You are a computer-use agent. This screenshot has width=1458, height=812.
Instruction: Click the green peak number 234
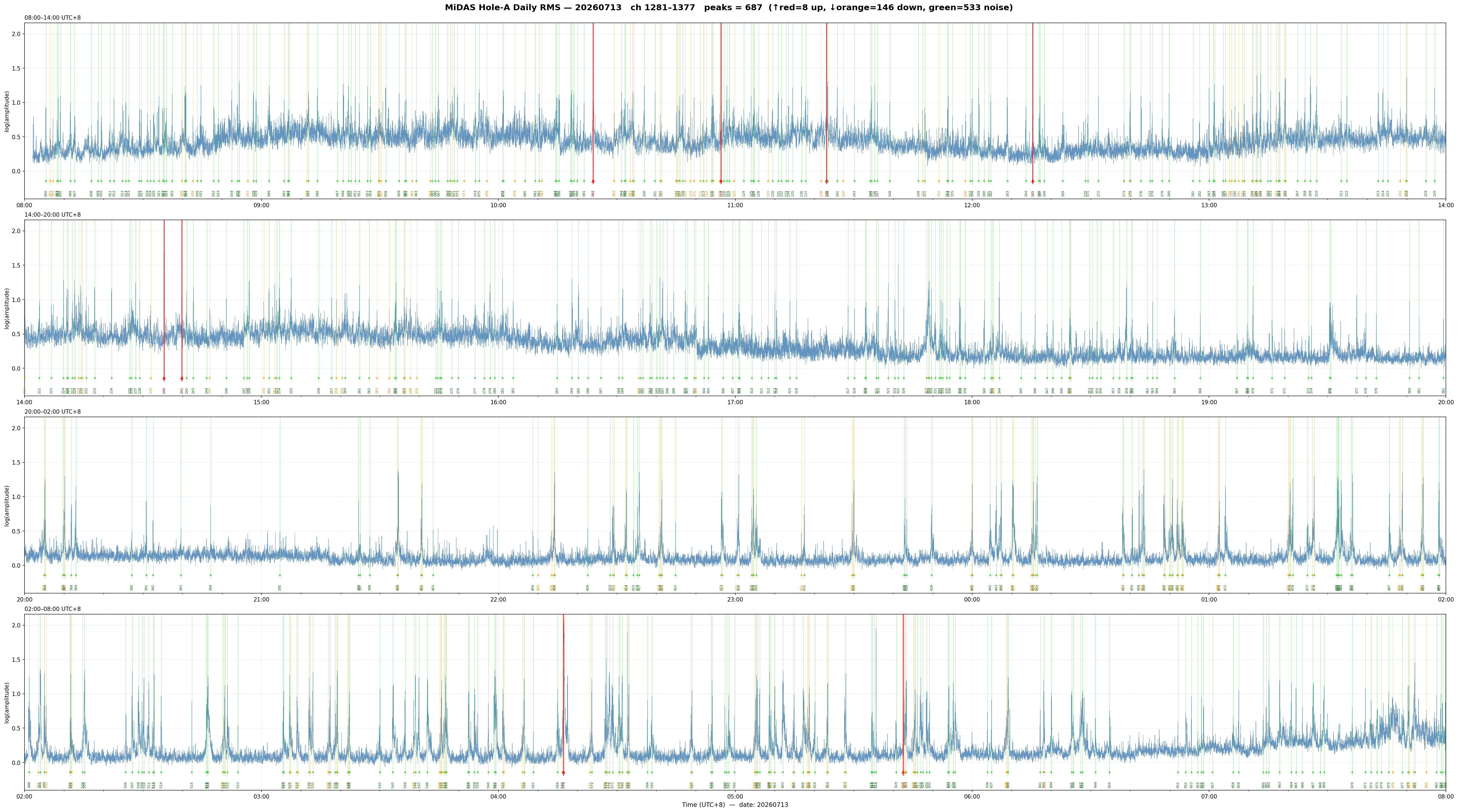point(111,391)
